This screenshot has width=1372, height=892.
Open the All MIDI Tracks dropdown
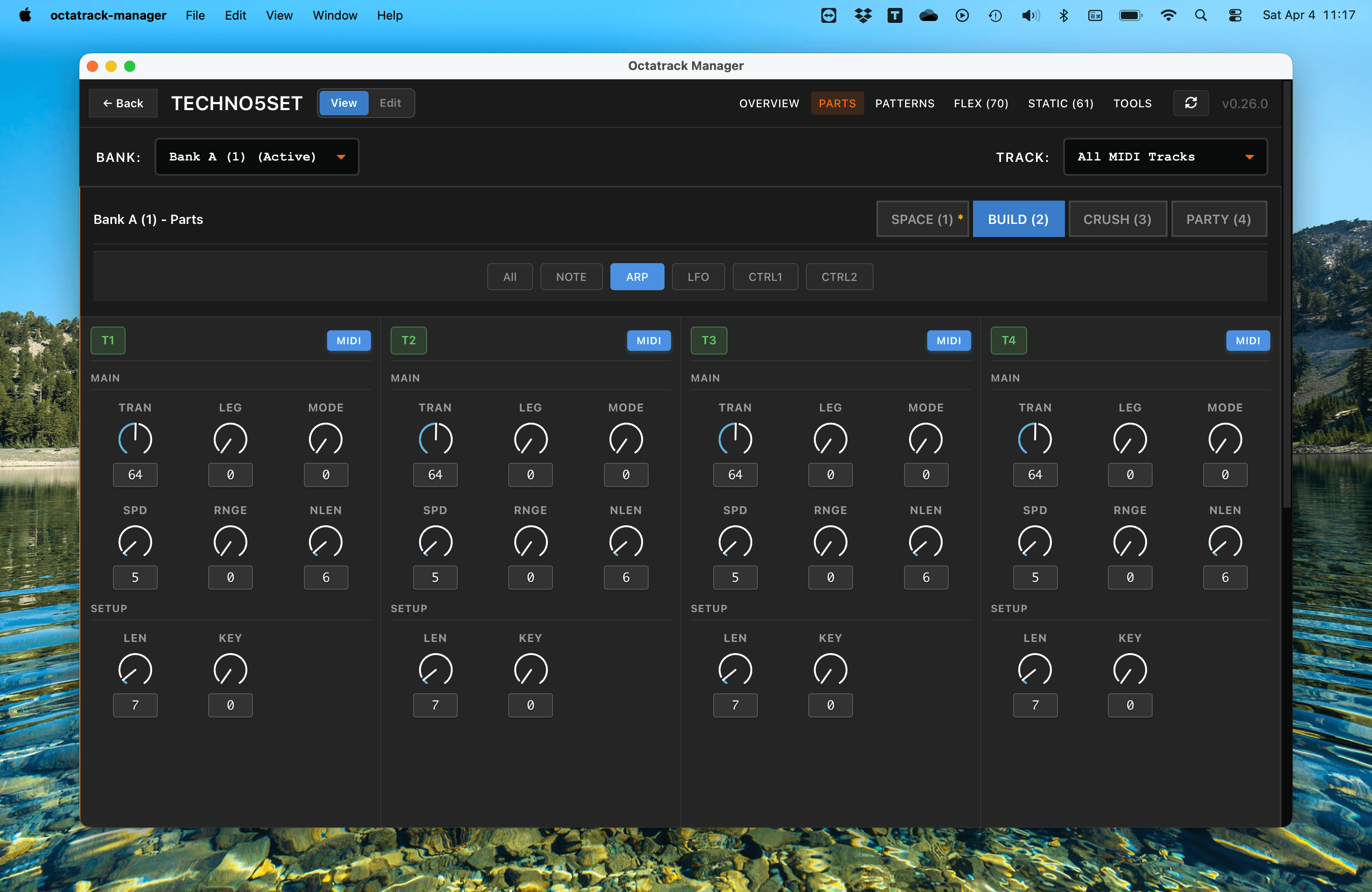[1165, 156]
